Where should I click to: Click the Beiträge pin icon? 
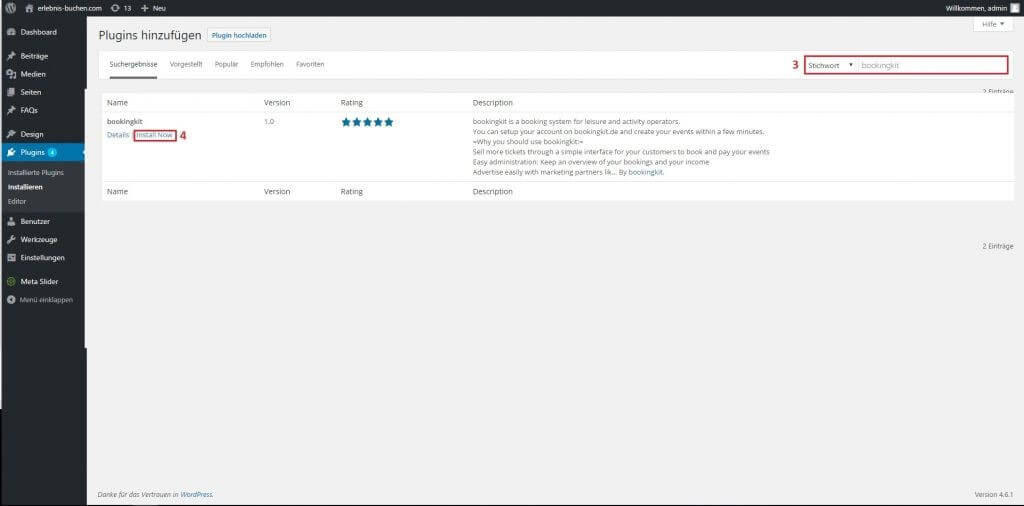click(11, 56)
